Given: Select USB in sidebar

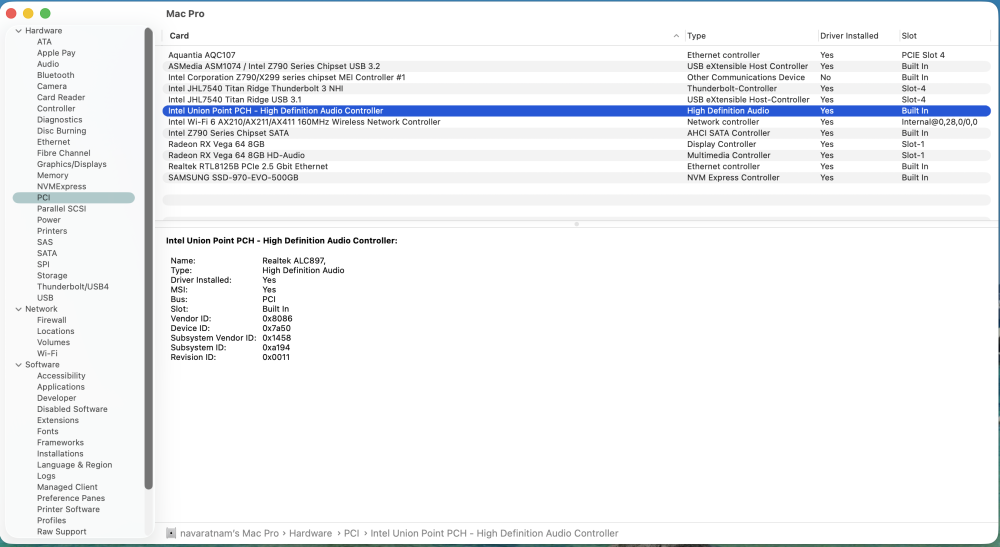Looking at the screenshot, I should [x=45, y=298].
